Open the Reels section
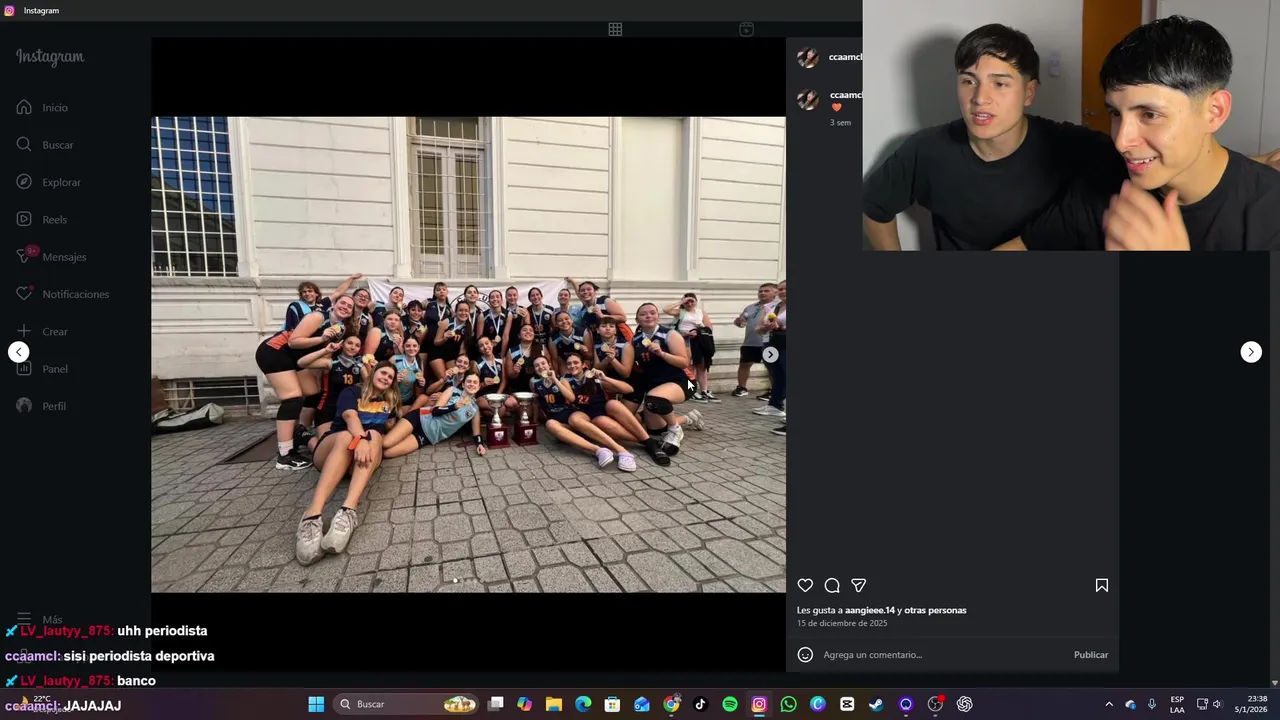 41,219
